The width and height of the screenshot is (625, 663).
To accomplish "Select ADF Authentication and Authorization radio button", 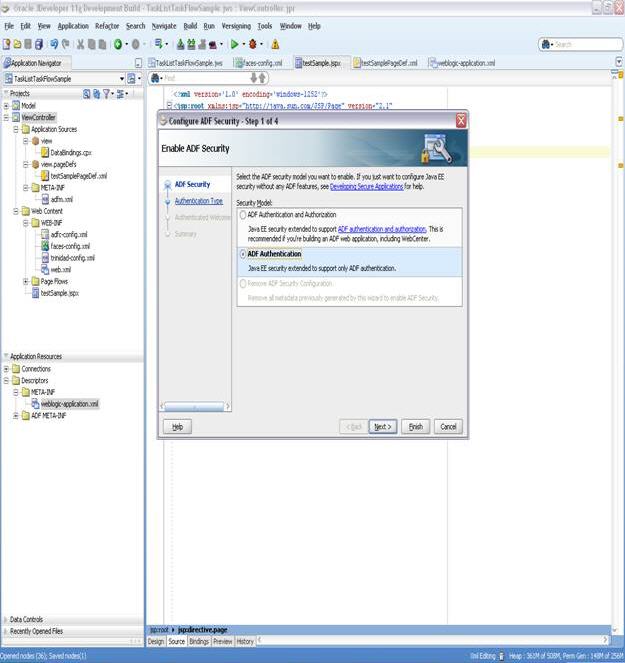I will point(243,215).
